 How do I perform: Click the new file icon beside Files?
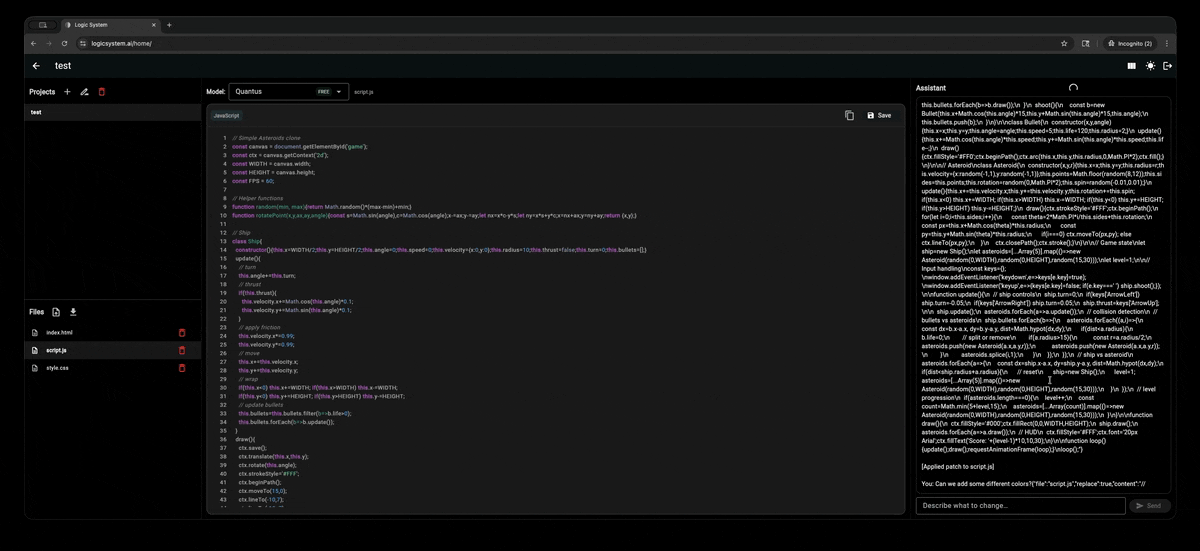[56, 312]
